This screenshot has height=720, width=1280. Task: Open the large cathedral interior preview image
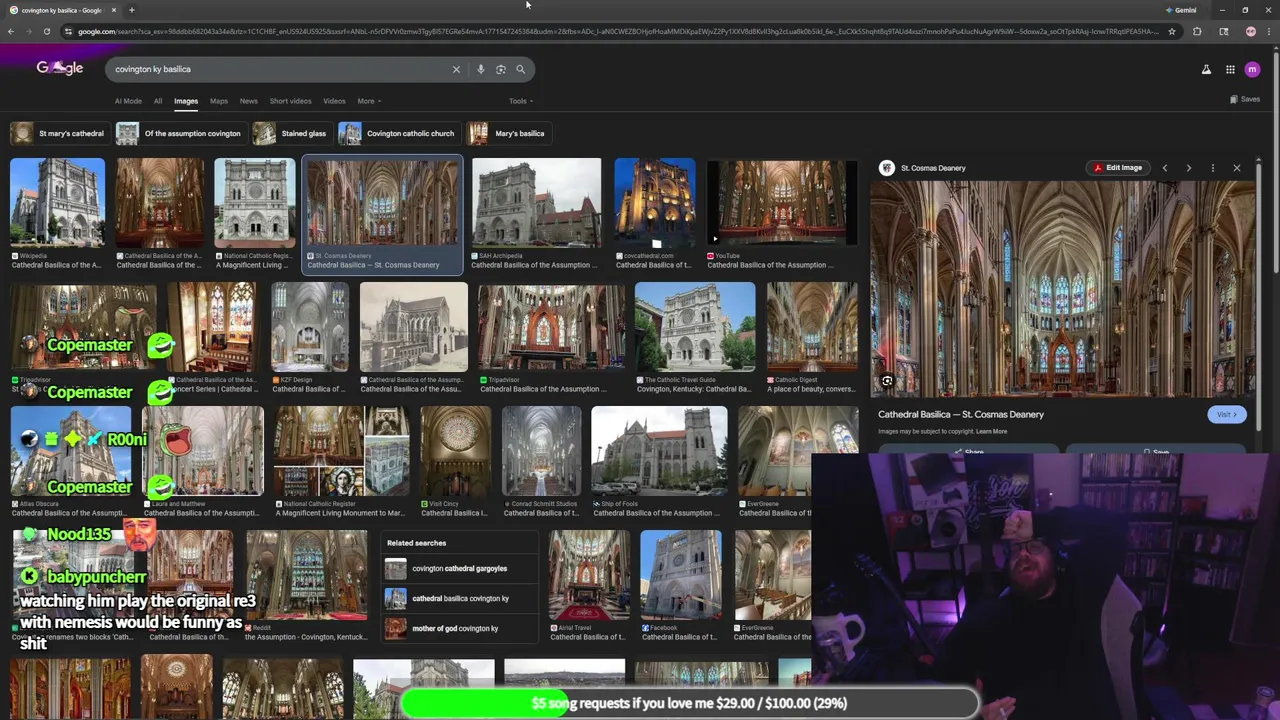1062,289
